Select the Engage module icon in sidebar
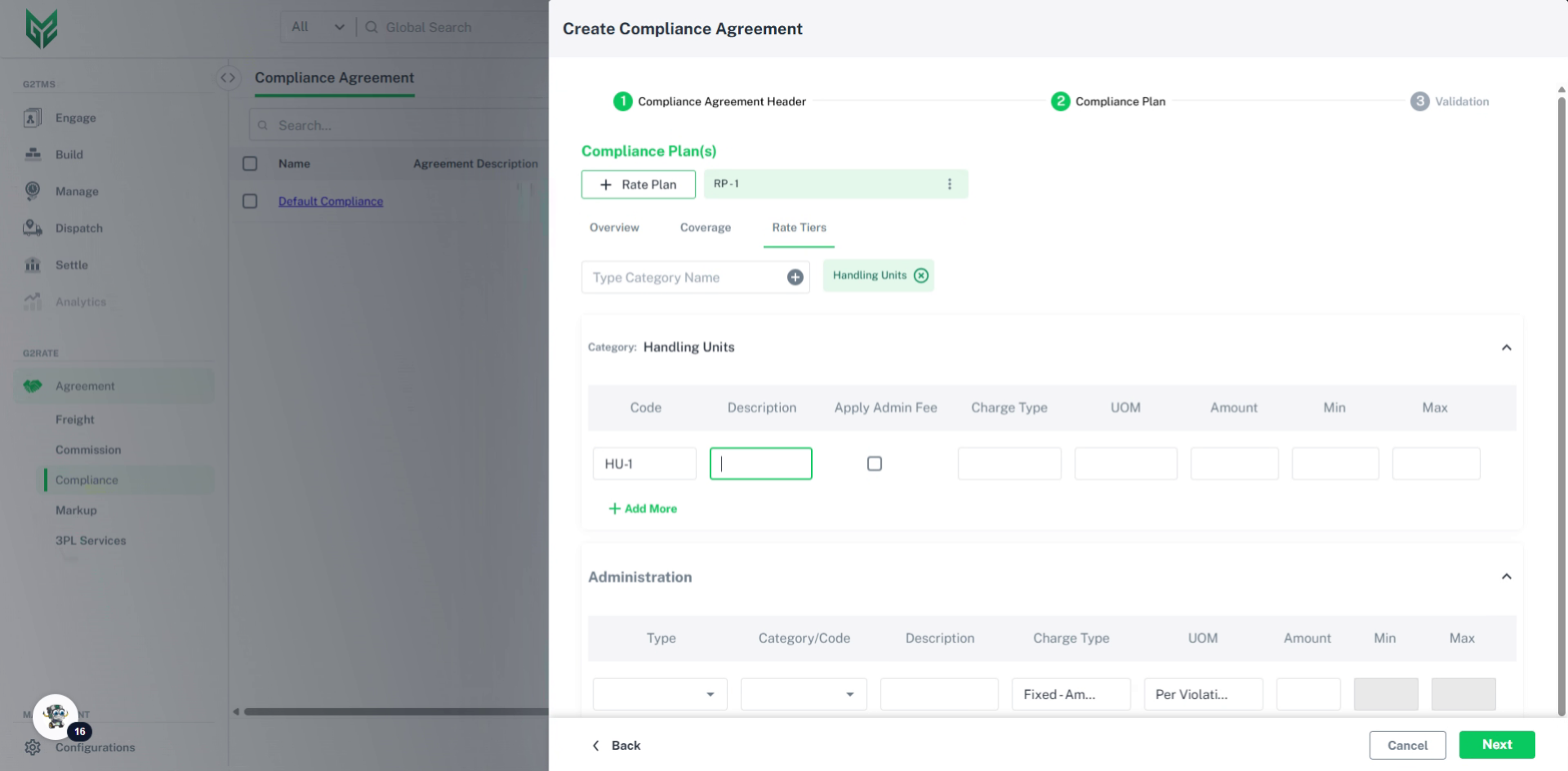 coord(32,118)
